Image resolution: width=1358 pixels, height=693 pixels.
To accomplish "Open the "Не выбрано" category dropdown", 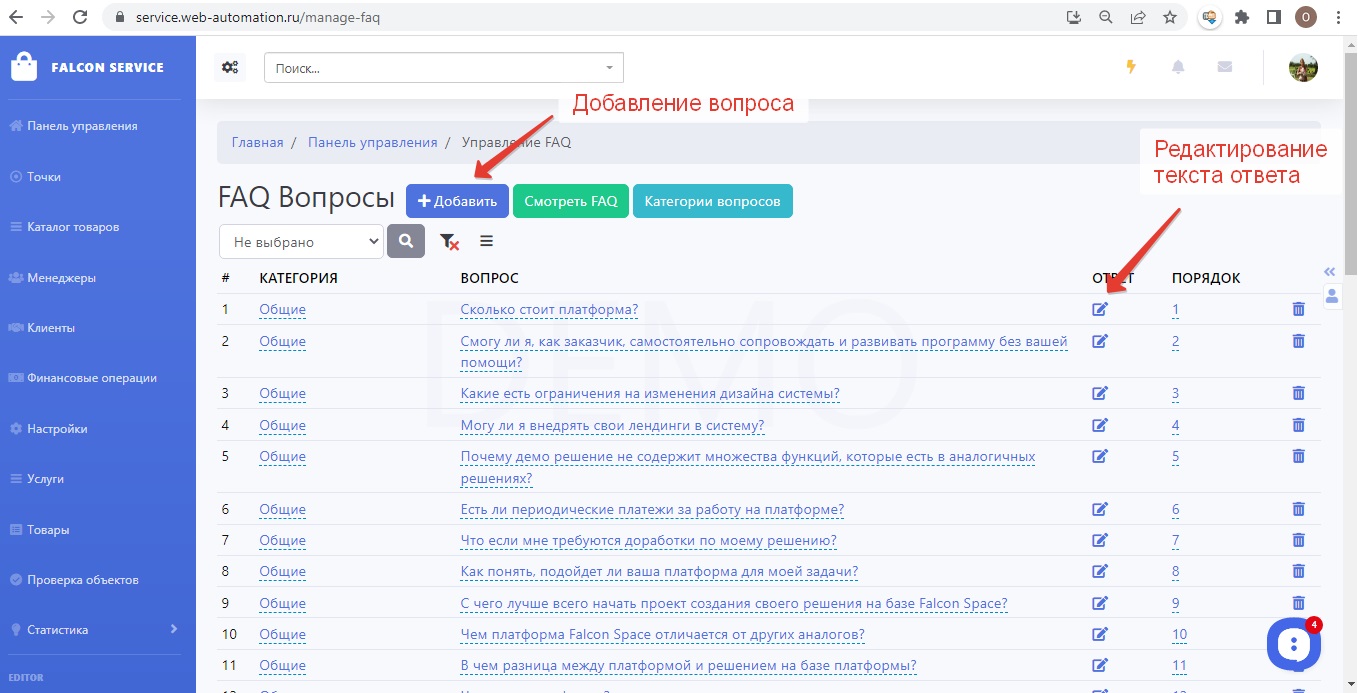I will pos(301,242).
